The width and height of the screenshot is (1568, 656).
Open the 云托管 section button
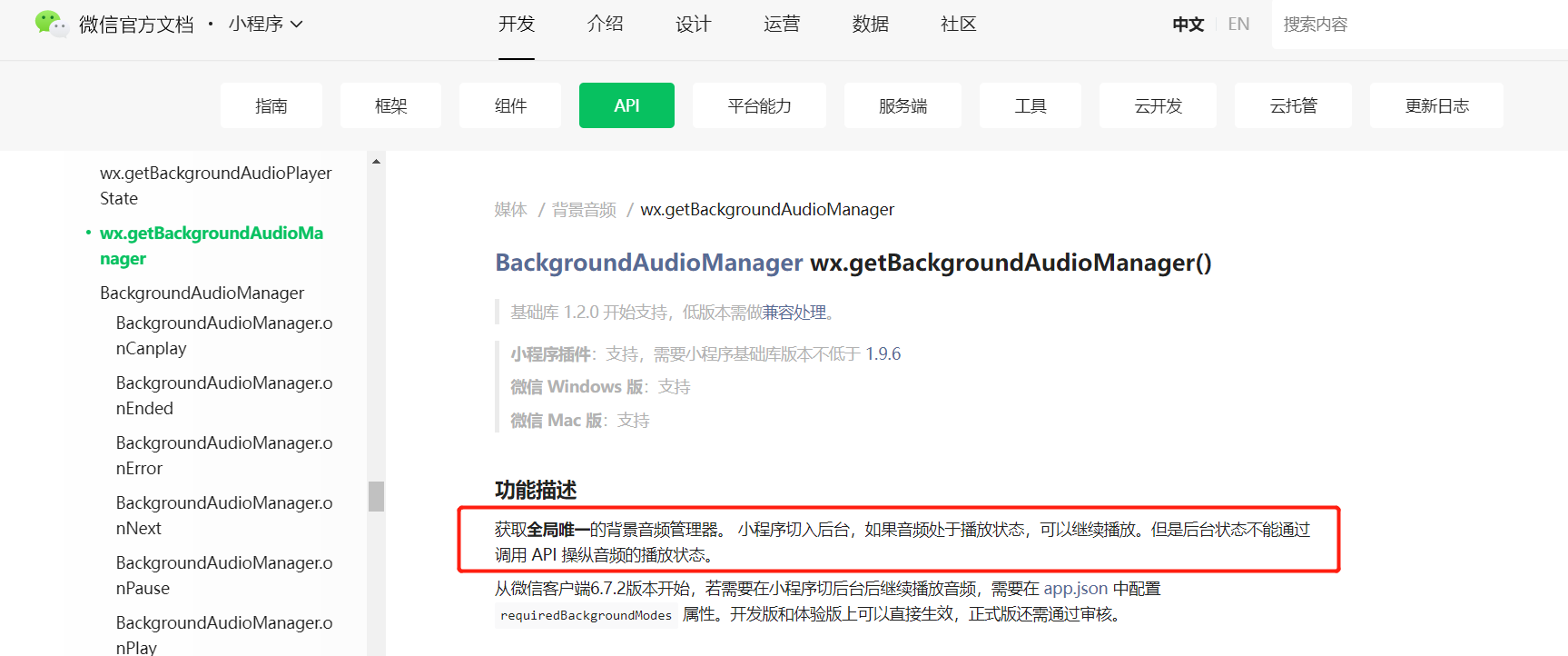tap(1293, 105)
